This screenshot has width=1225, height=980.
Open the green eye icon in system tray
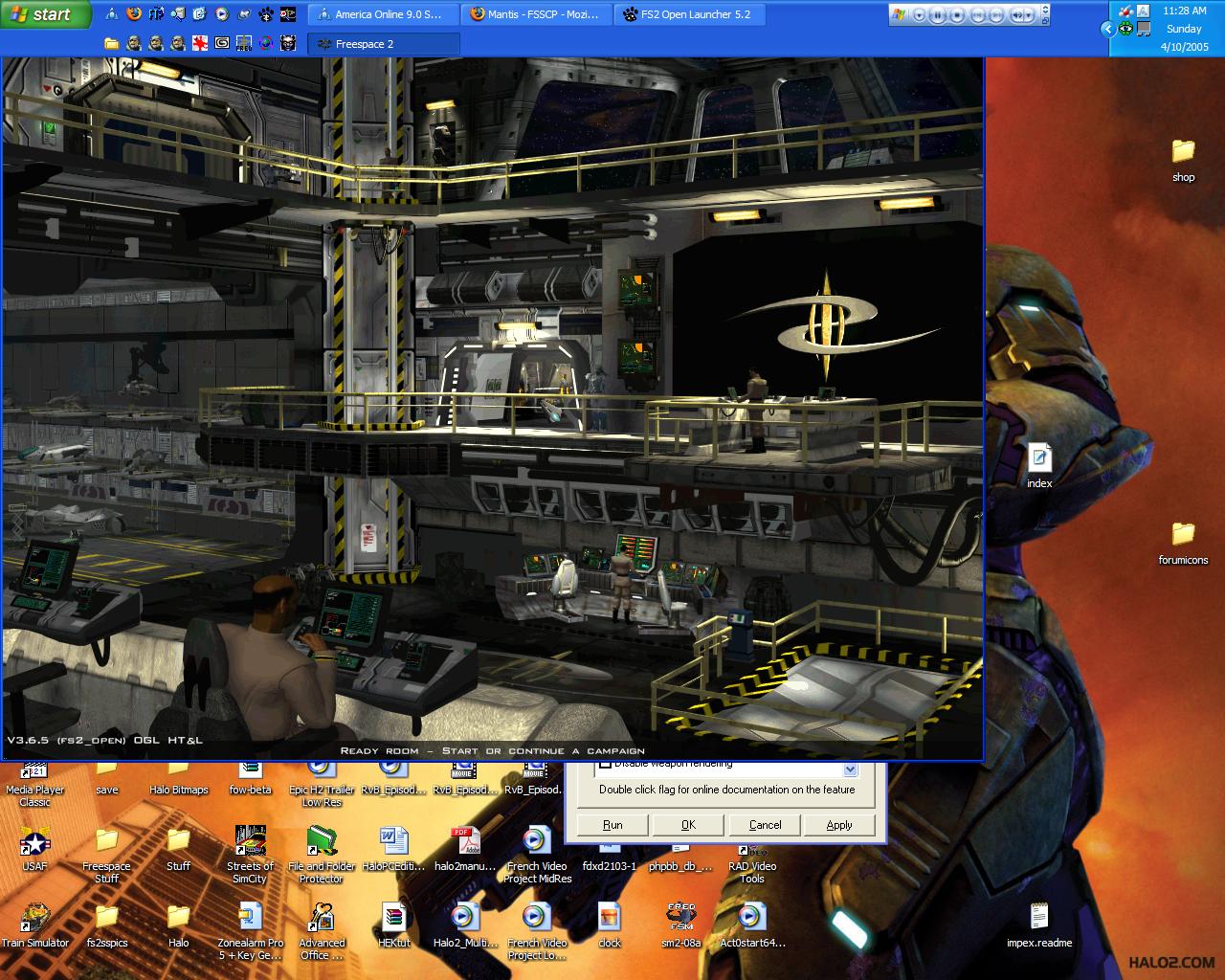click(1125, 29)
